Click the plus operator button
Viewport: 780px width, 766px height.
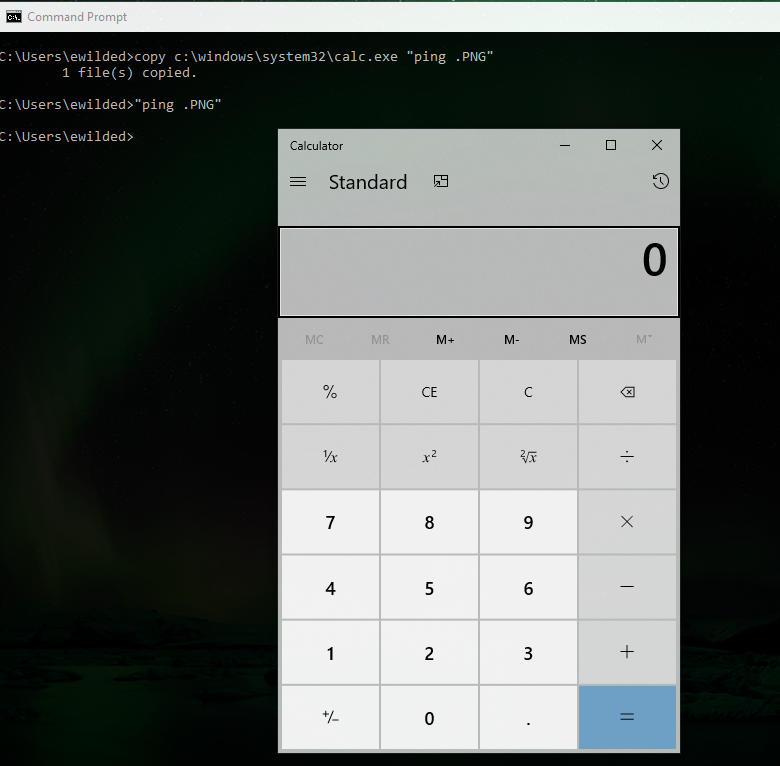click(x=627, y=652)
